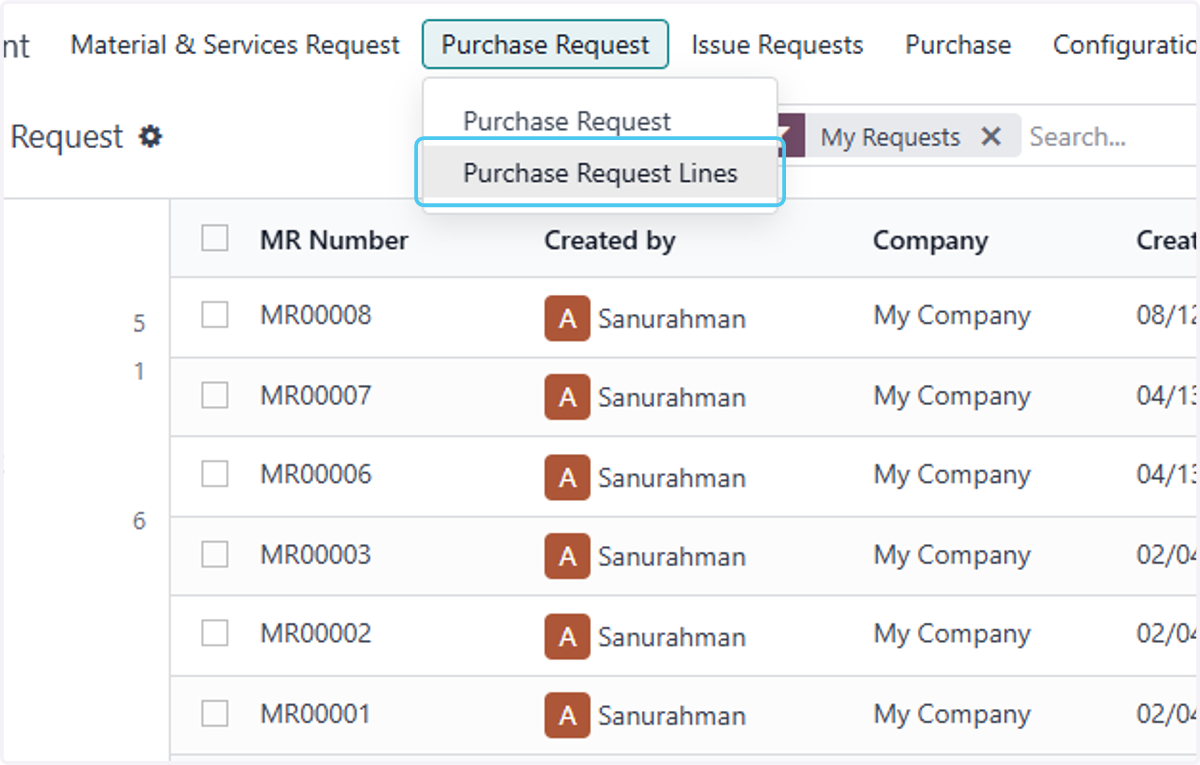The height and width of the screenshot is (765, 1200).
Task: Click the count 6 in the left panel
Action: click(139, 521)
